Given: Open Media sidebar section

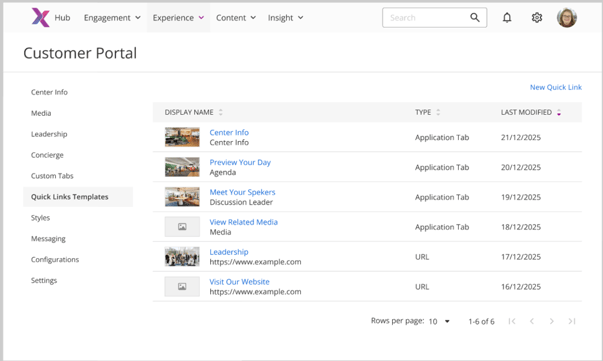Looking at the screenshot, I should [41, 113].
